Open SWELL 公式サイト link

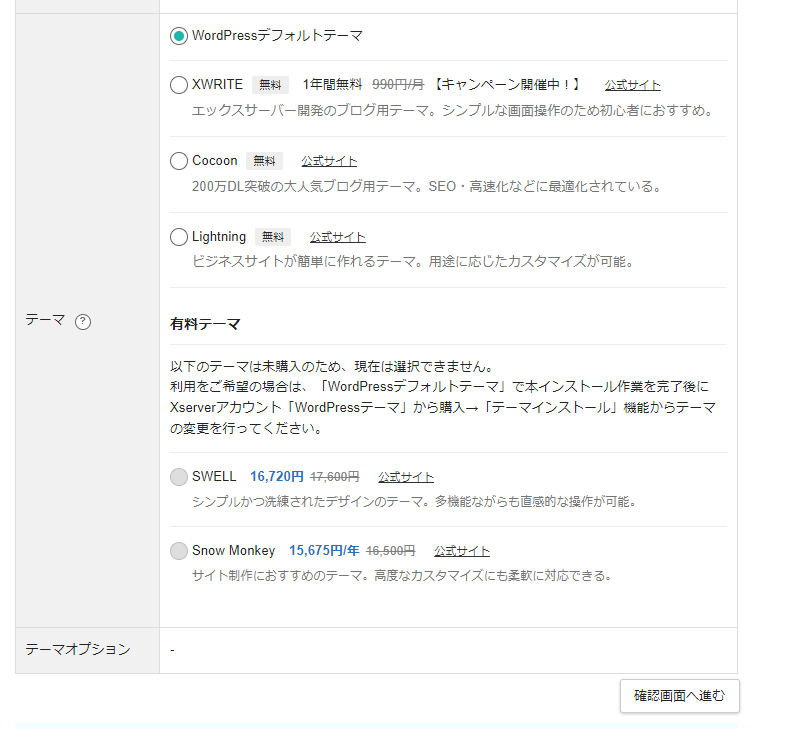pos(406,477)
